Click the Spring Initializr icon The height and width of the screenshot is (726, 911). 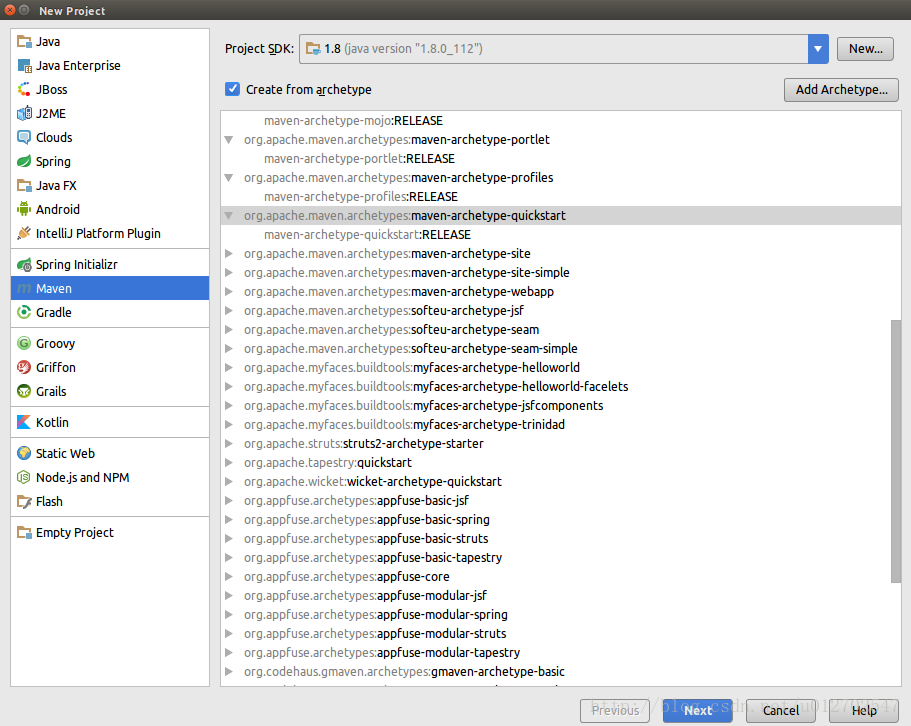point(24,265)
